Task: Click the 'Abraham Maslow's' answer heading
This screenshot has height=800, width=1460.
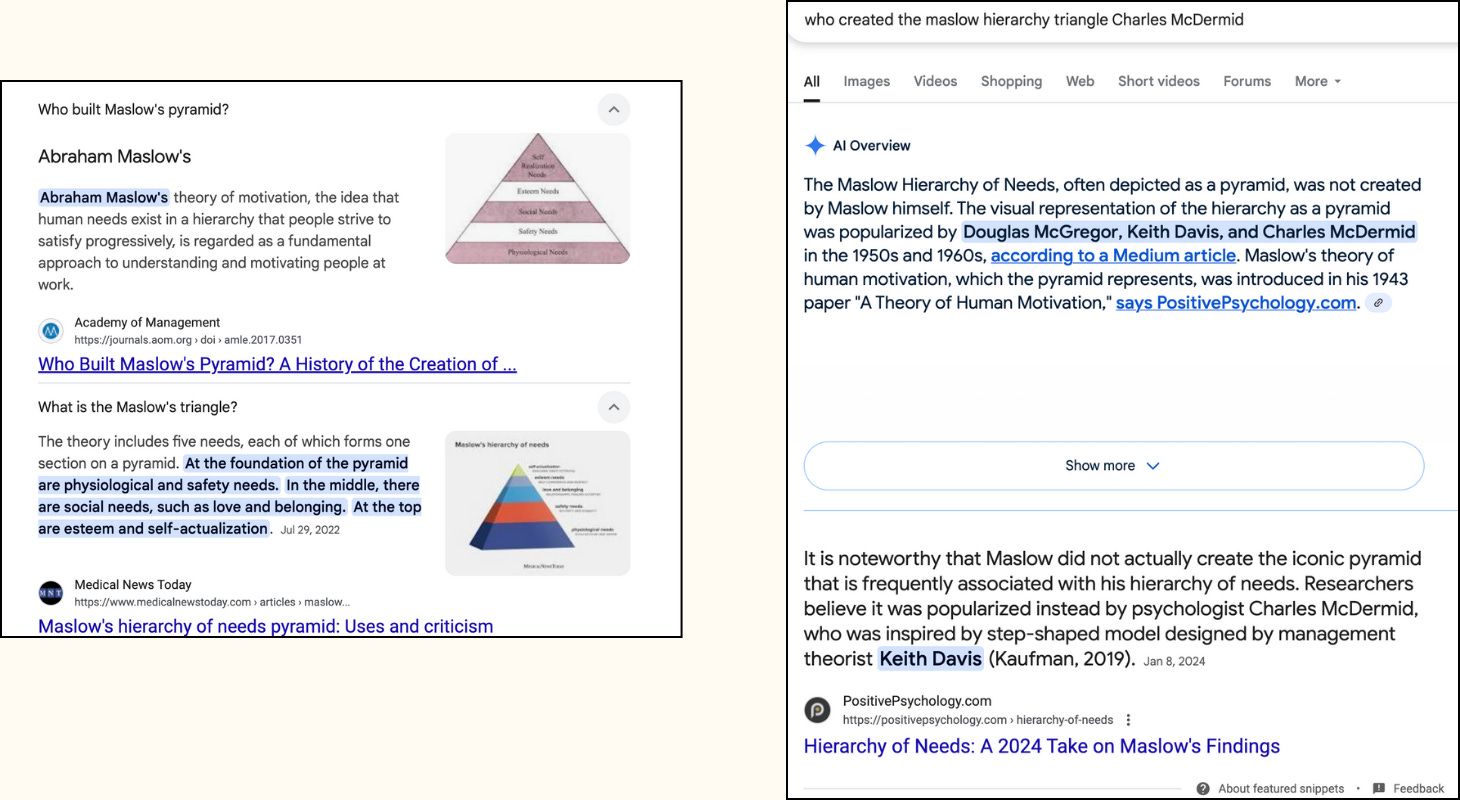Action: coord(114,156)
